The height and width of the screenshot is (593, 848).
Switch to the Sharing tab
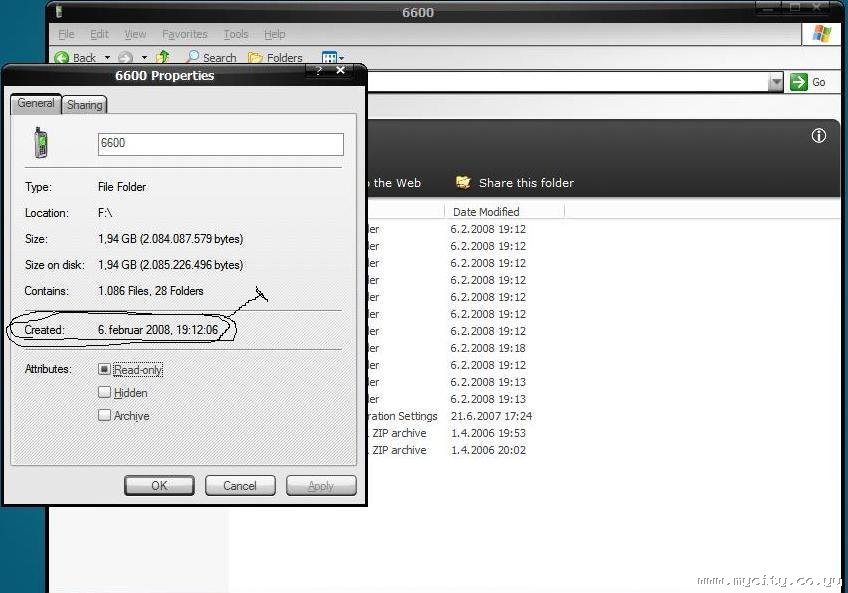[x=84, y=104]
